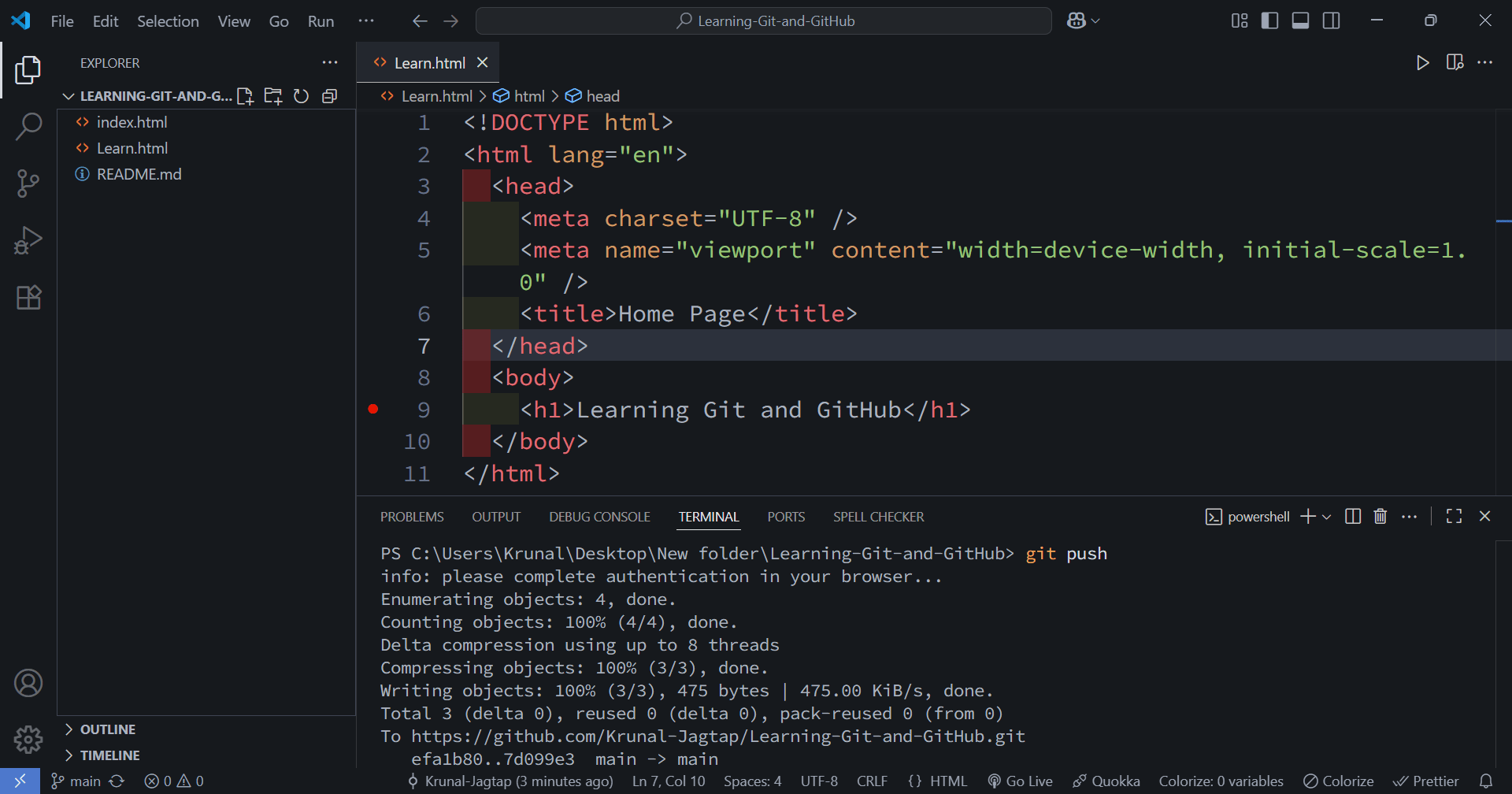1512x794 pixels.
Task: Switch to the PROBLEMS tab
Action: pos(412,517)
